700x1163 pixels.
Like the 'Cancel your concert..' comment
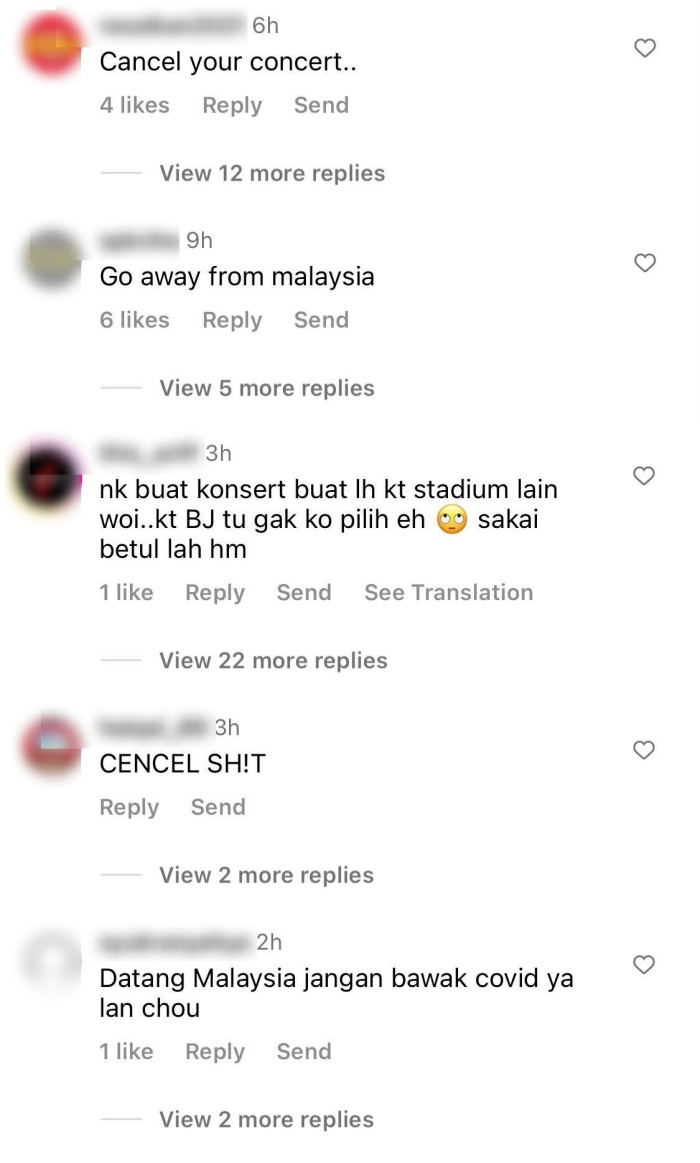point(645,48)
